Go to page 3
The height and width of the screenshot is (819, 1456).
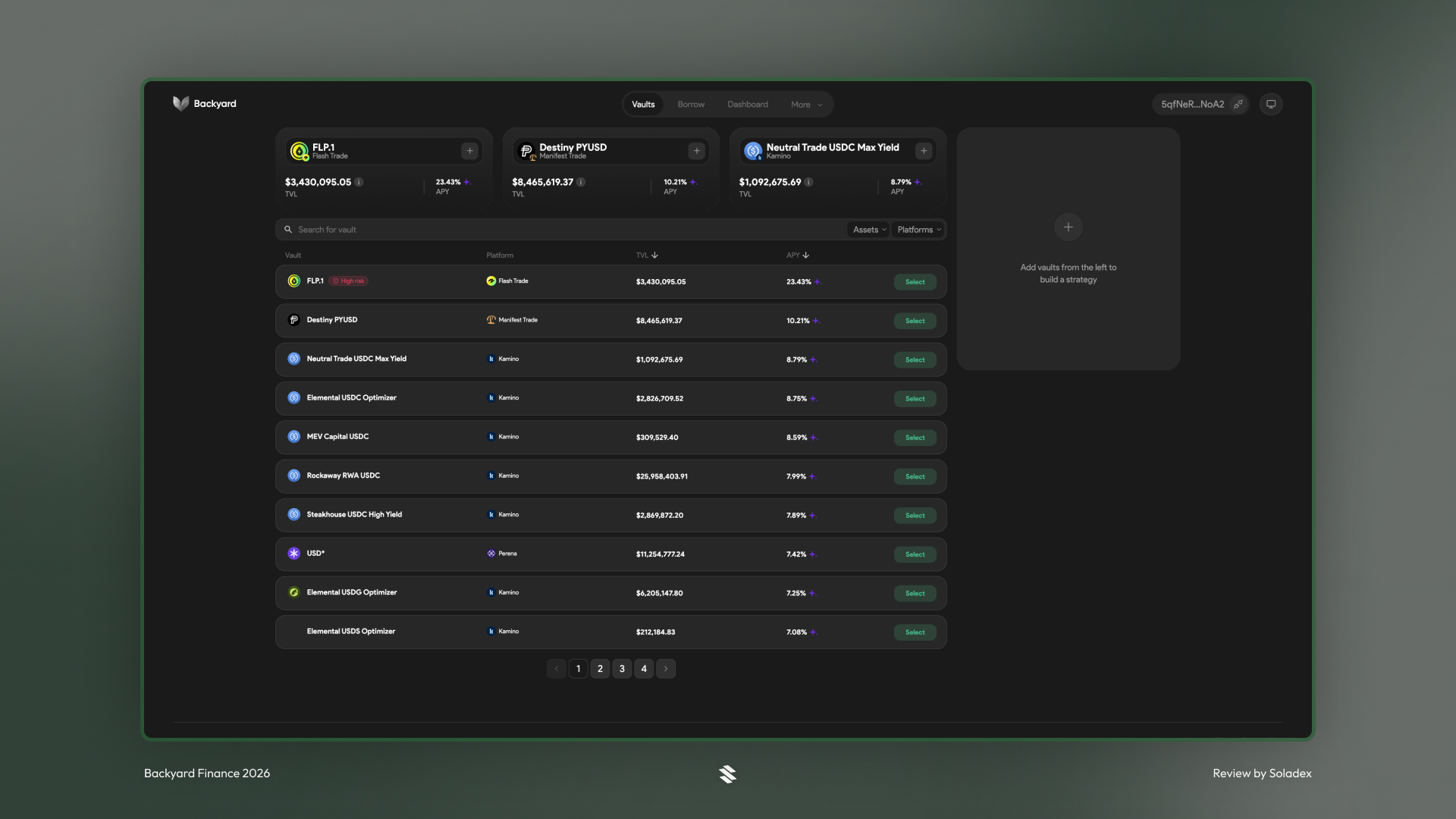pyautogui.click(x=622, y=669)
